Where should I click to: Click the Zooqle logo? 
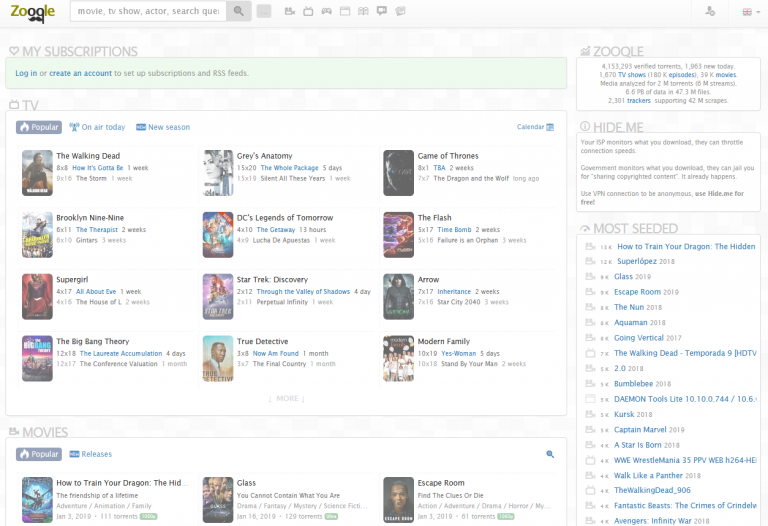33,12
